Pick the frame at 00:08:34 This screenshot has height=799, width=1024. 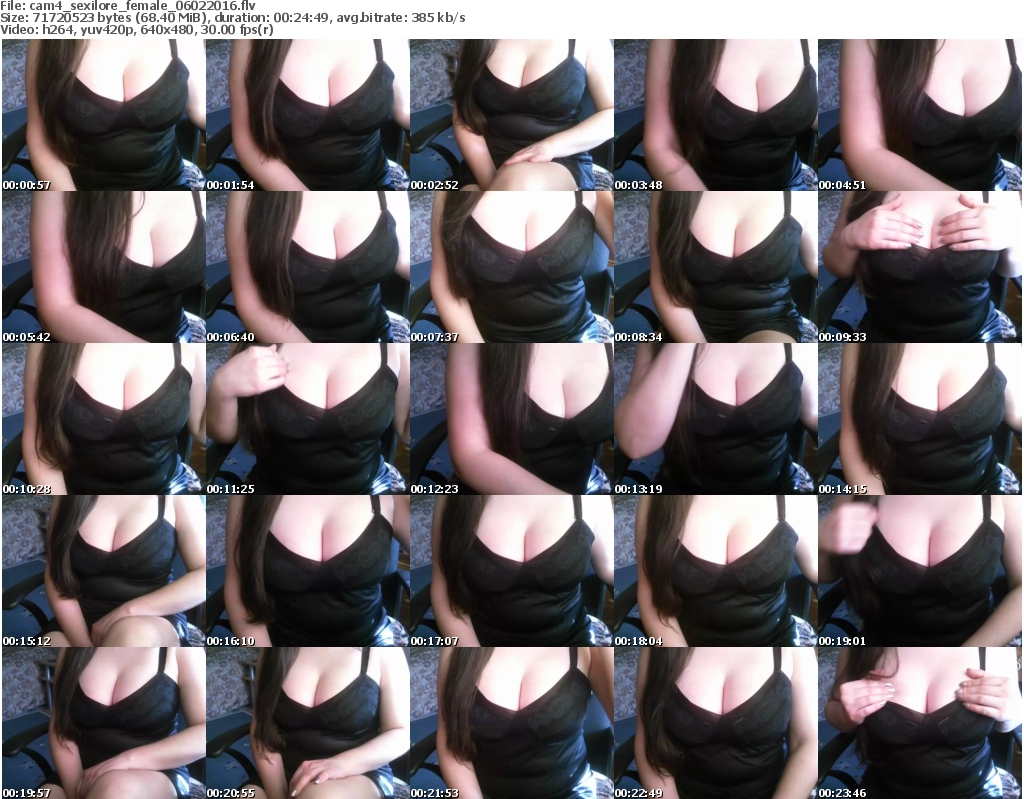[x=716, y=267]
